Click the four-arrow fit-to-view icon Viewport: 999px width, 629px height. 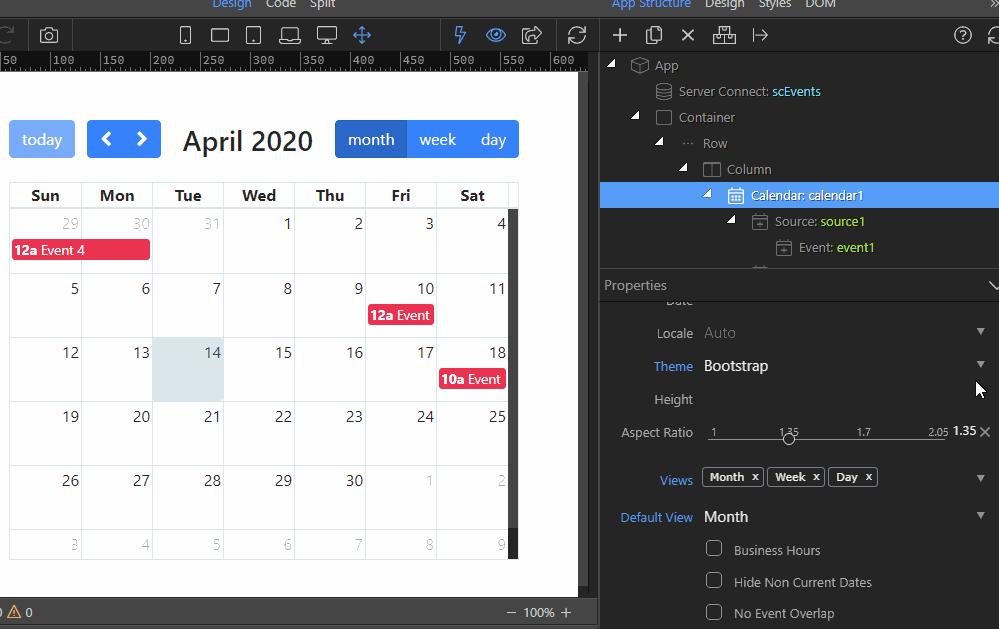(362, 35)
